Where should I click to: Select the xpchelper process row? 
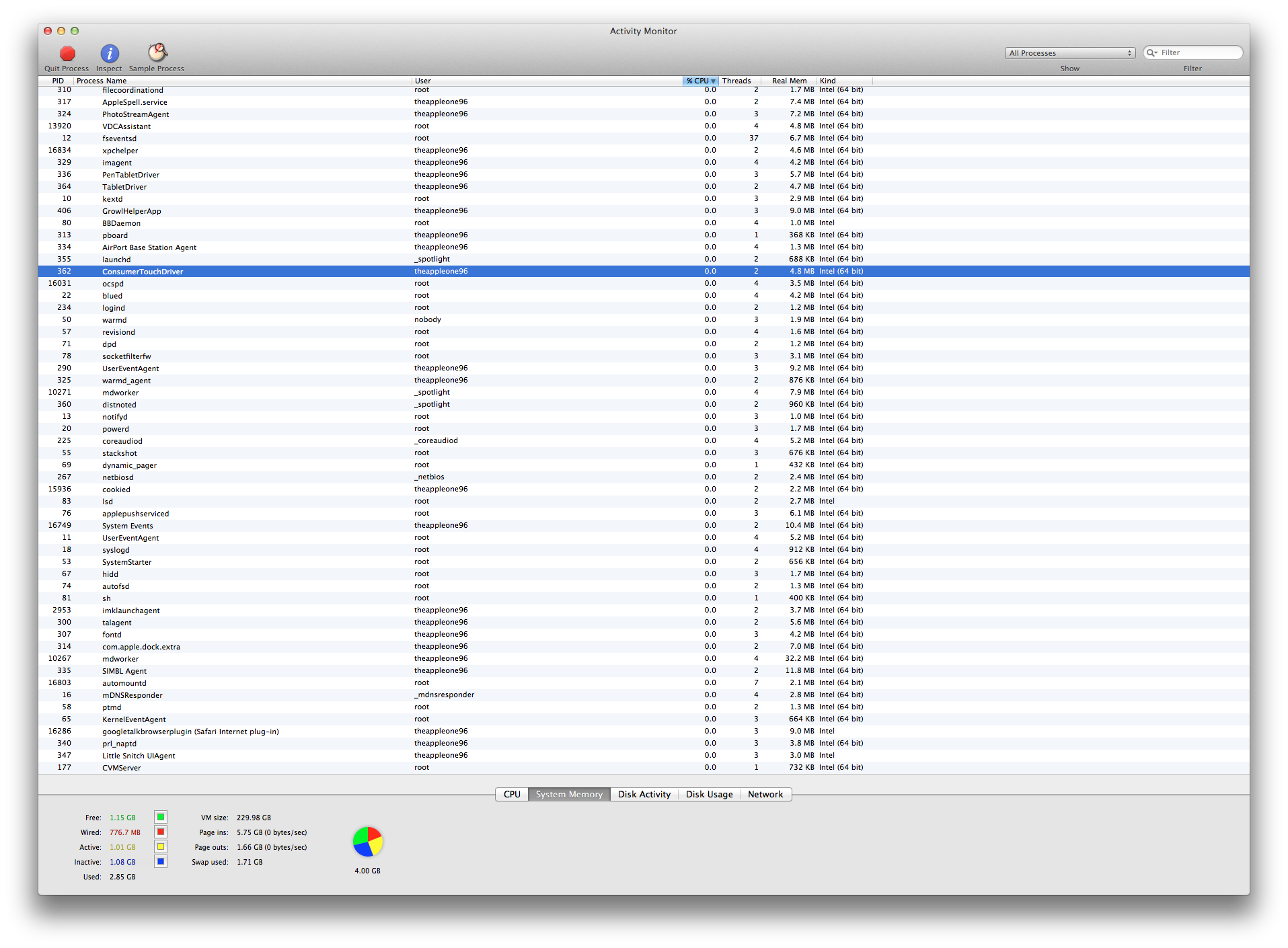644,151
